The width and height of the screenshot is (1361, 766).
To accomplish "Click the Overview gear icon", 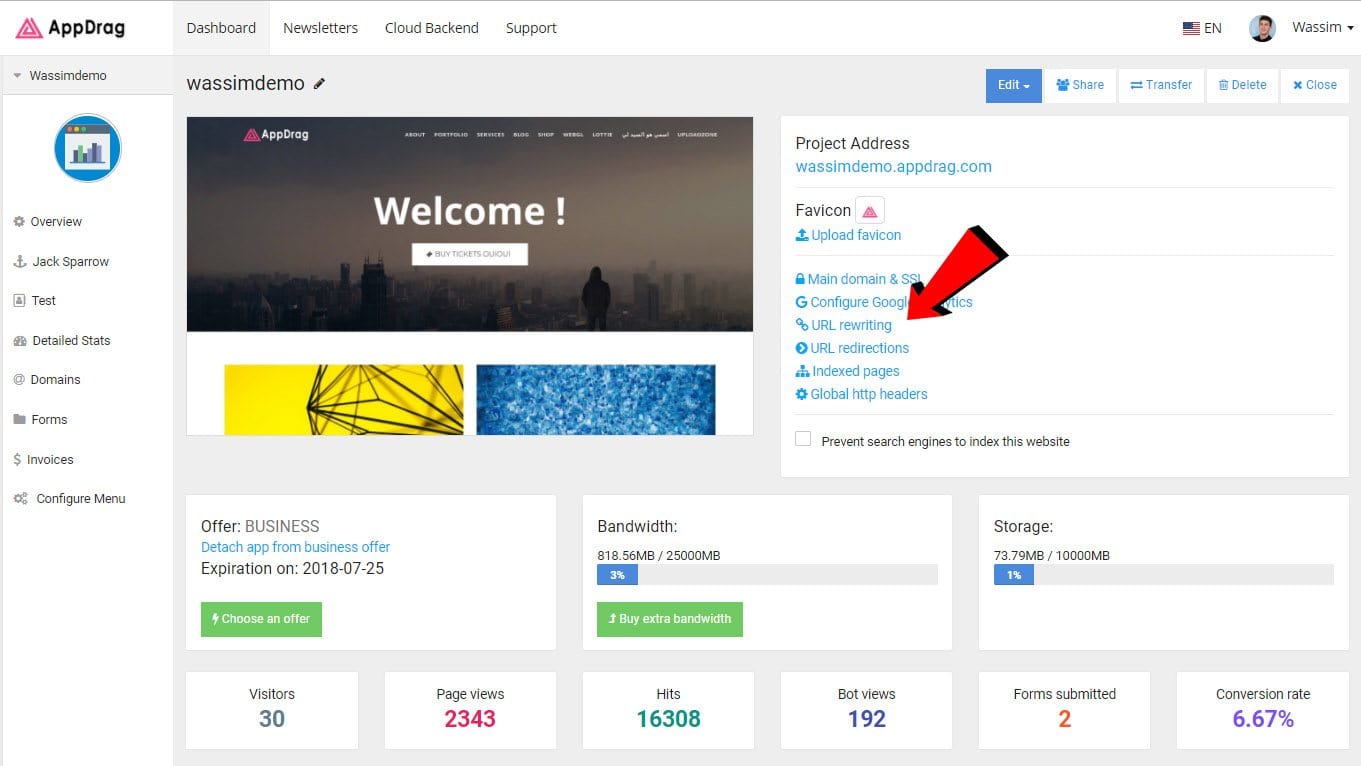I will (19, 222).
